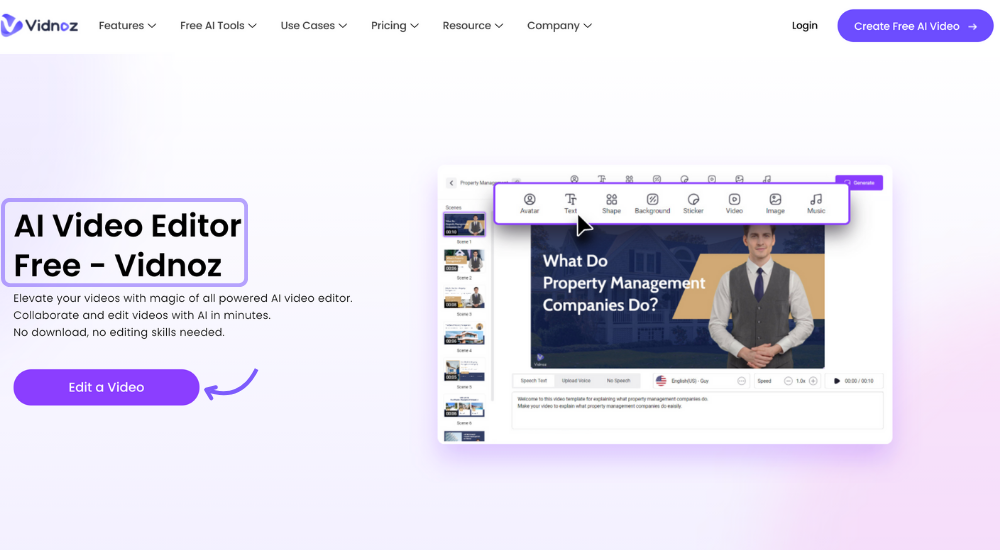
Task: Select the Scene 1 thumbnail
Action: pyautogui.click(x=464, y=225)
